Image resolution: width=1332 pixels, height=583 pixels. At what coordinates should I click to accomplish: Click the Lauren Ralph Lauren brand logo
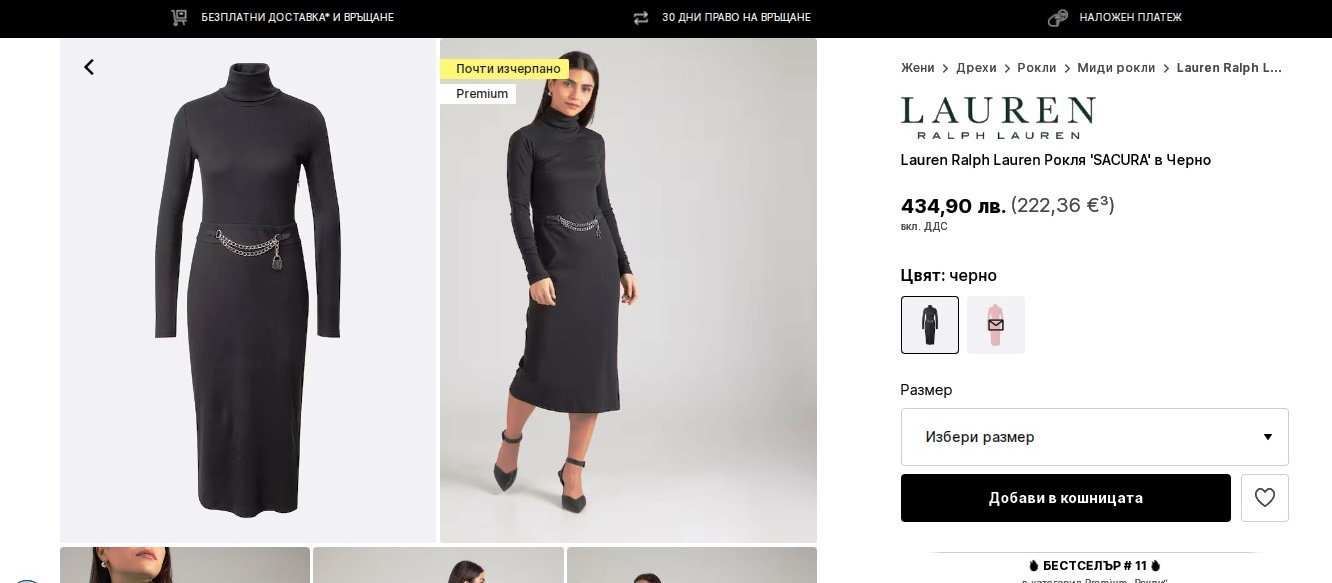[x=997, y=118]
